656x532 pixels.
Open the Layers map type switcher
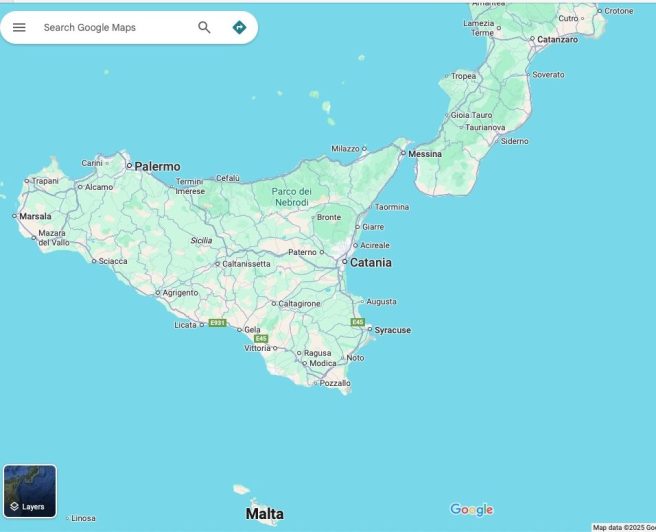30,491
